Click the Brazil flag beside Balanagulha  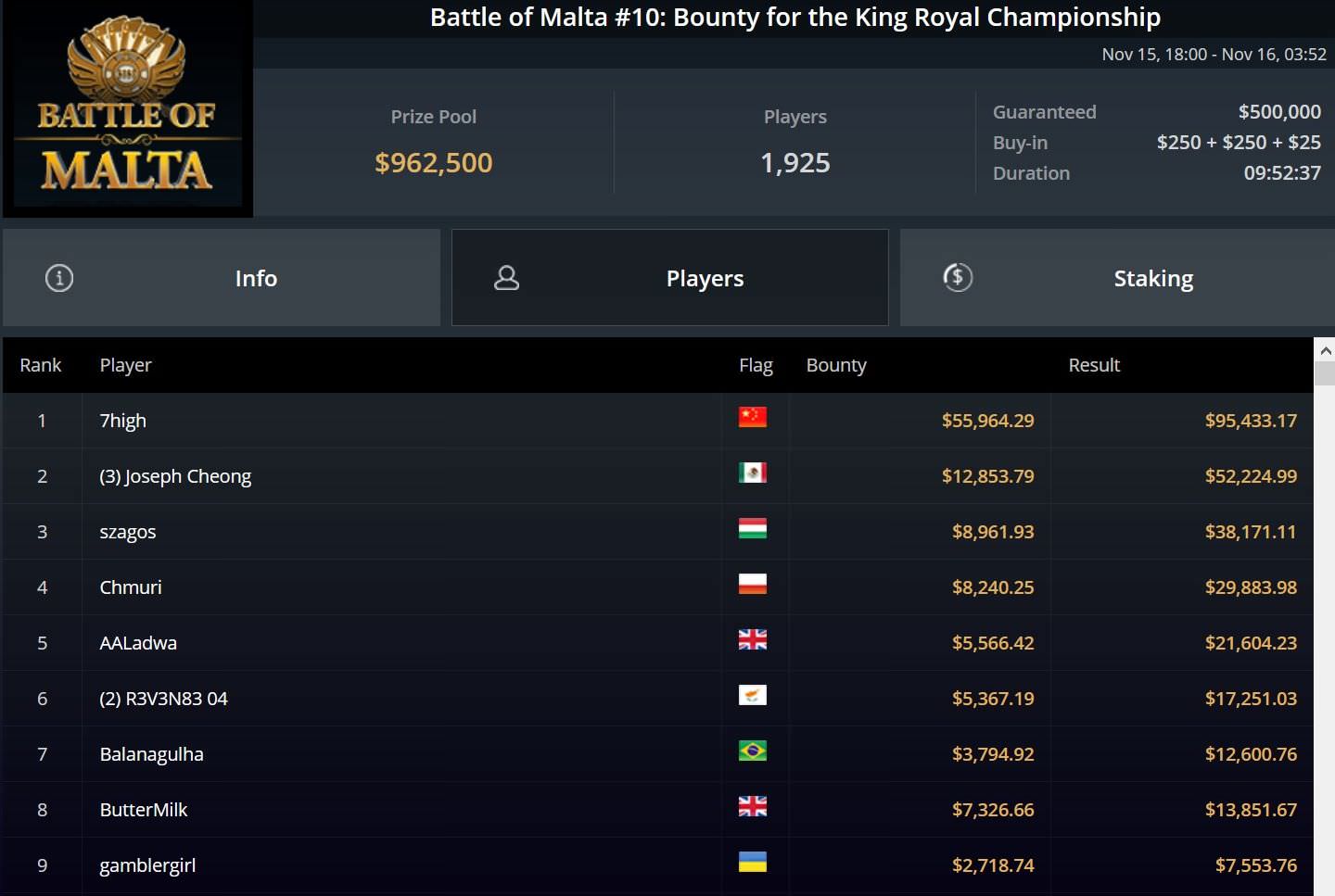point(752,751)
